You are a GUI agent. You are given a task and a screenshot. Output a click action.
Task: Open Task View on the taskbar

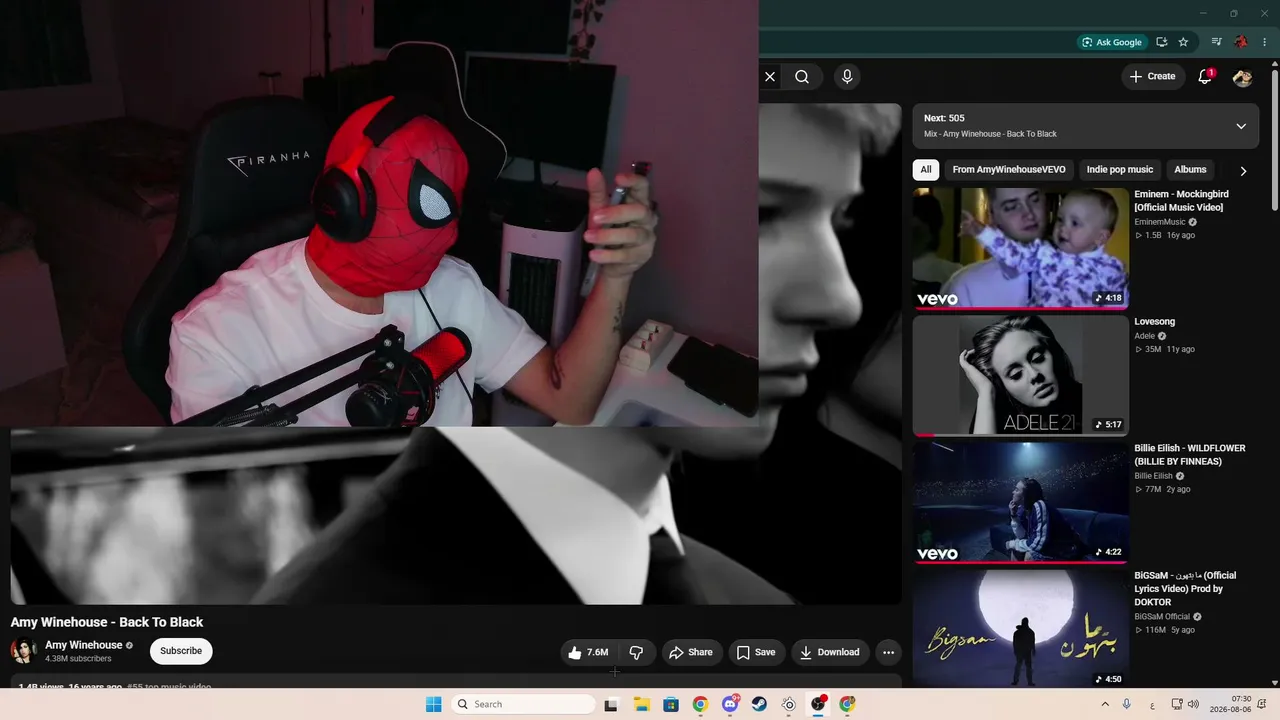pos(611,704)
